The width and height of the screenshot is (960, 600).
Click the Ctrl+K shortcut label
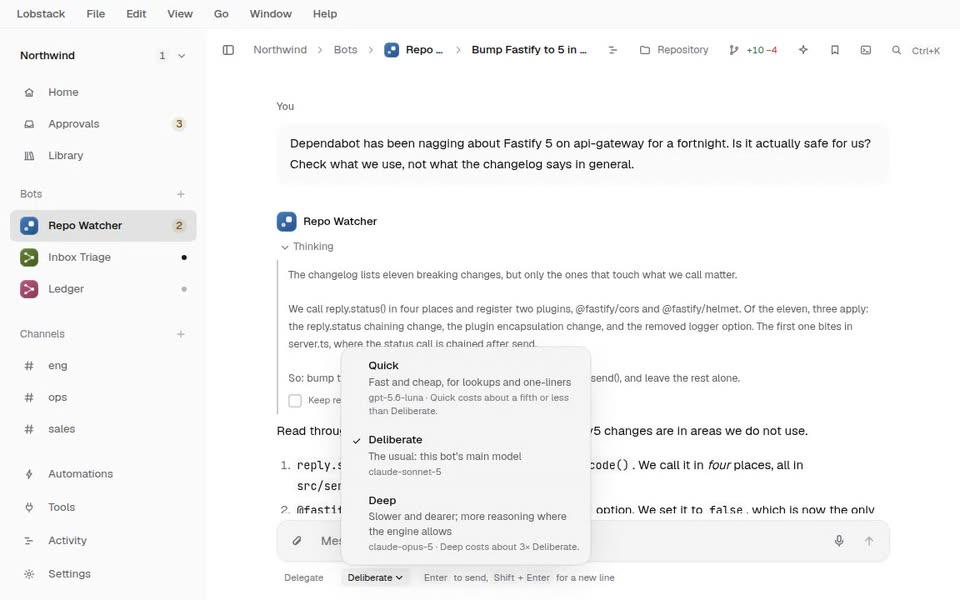point(926,51)
